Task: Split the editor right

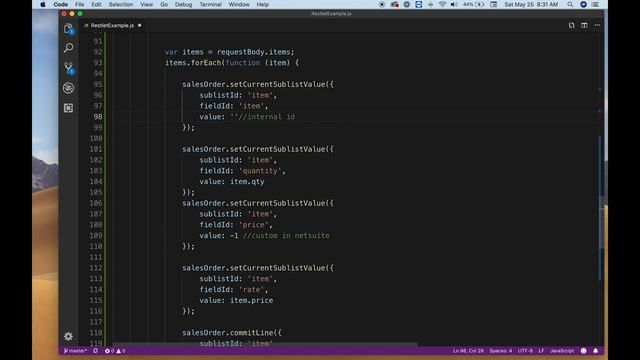Action: pyautogui.click(x=584, y=25)
